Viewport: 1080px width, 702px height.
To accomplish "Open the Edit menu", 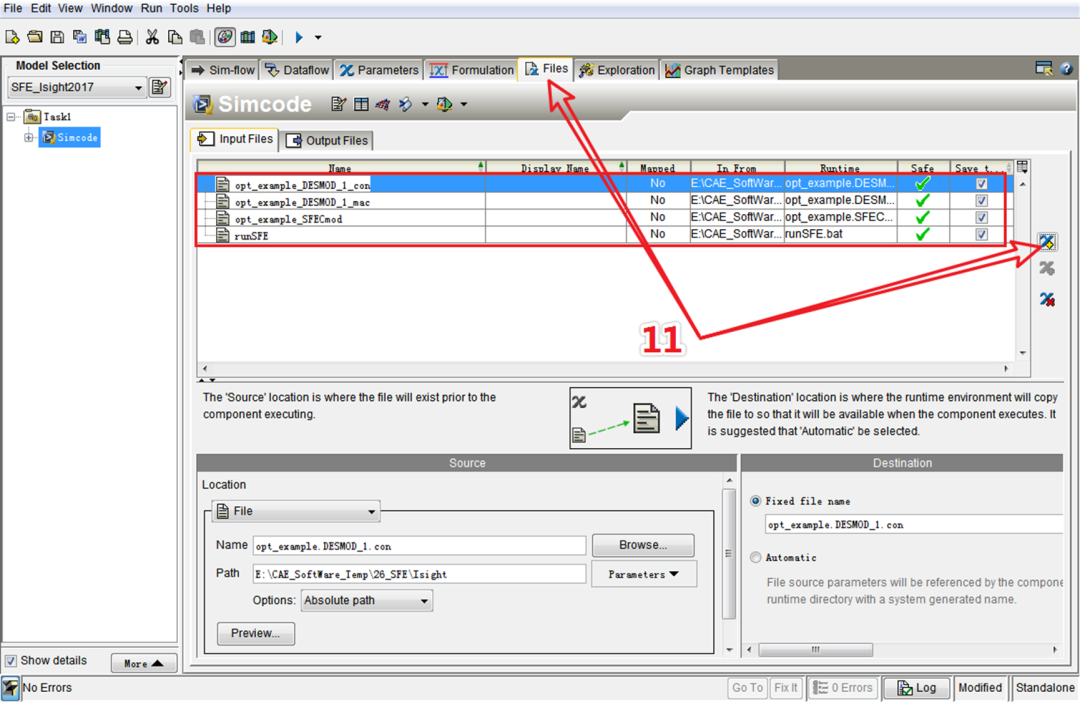I will (41, 8).
